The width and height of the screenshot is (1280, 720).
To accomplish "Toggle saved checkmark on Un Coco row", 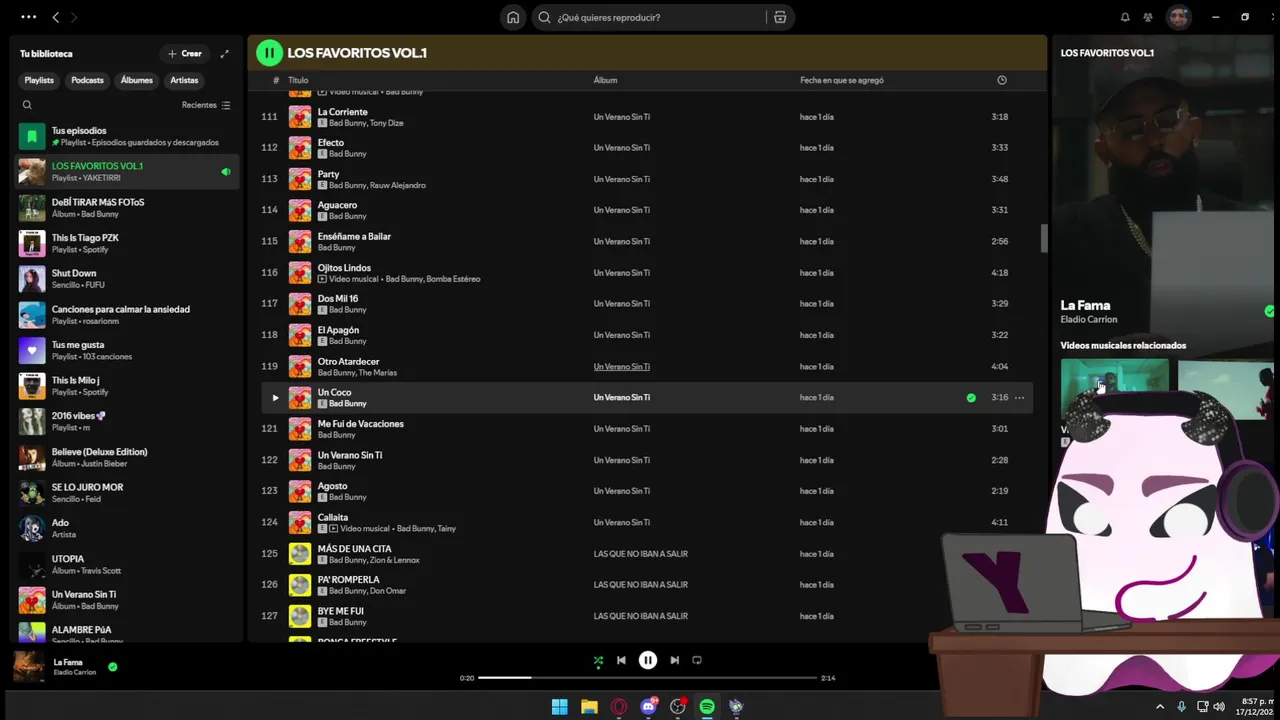I will [971, 398].
